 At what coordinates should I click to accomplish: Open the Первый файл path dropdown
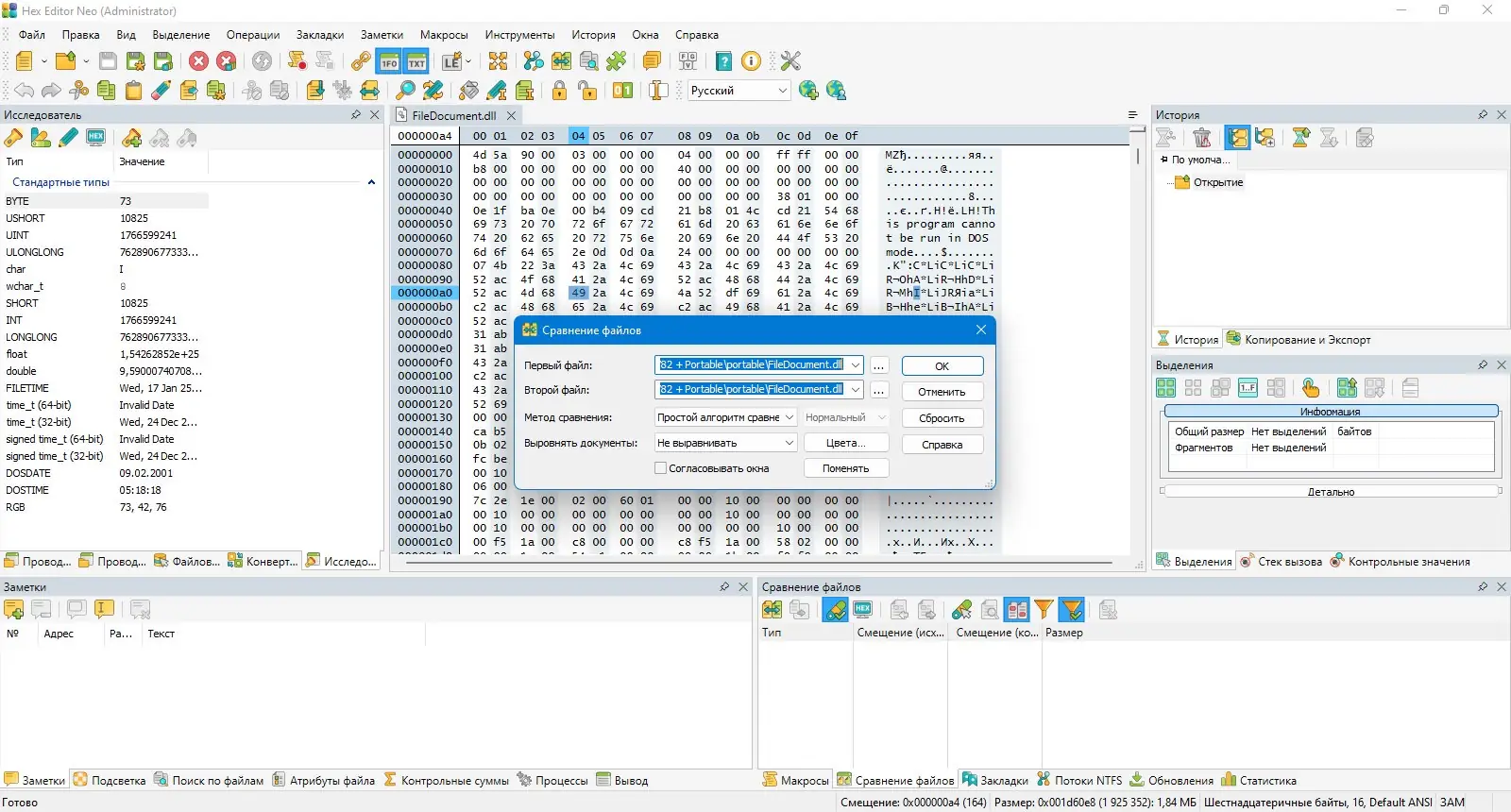click(x=855, y=365)
